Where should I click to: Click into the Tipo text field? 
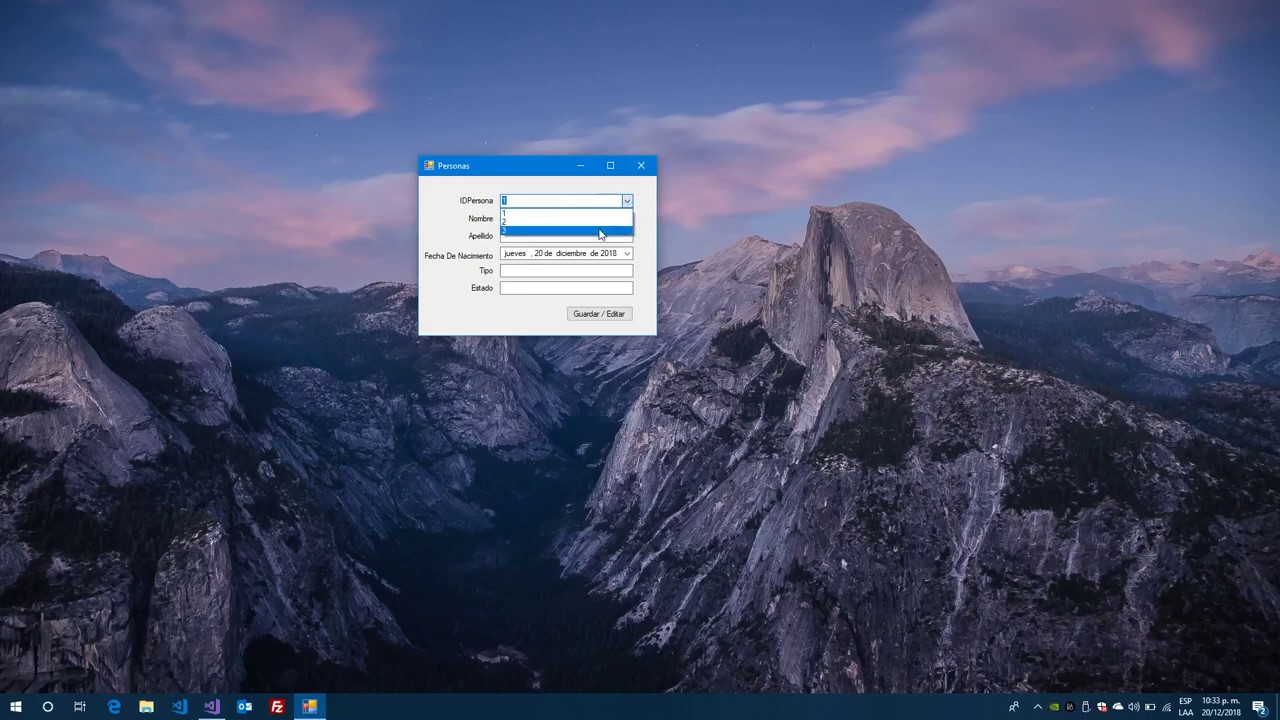point(566,271)
